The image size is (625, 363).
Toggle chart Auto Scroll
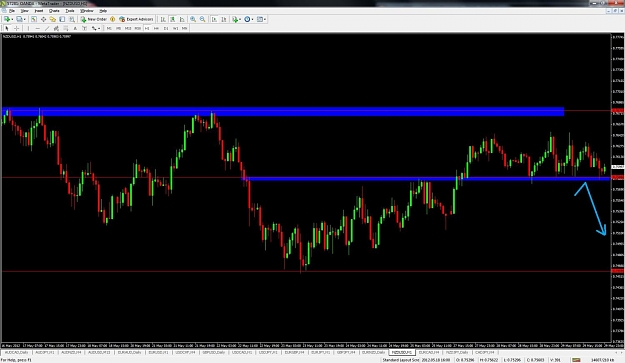(x=215, y=19)
